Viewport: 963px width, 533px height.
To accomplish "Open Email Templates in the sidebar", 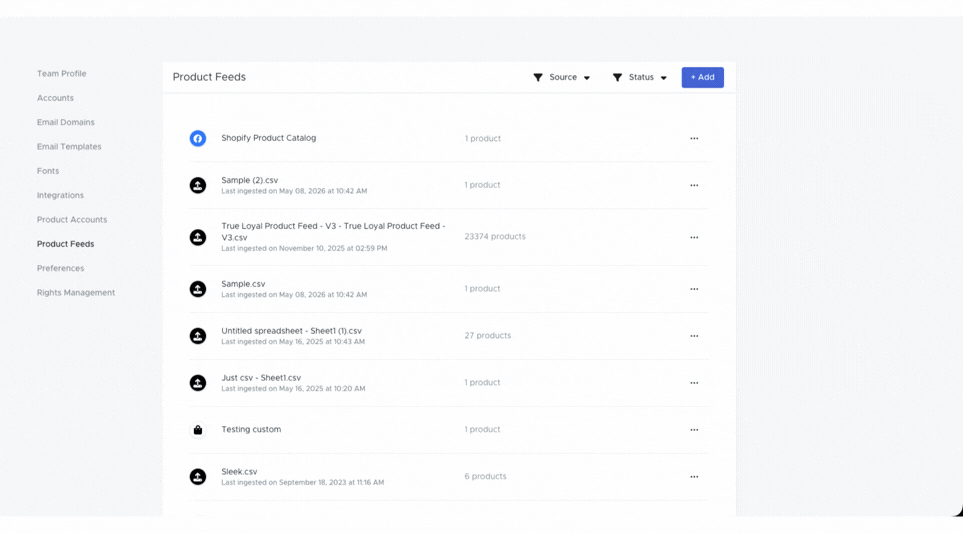I will tap(69, 147).
